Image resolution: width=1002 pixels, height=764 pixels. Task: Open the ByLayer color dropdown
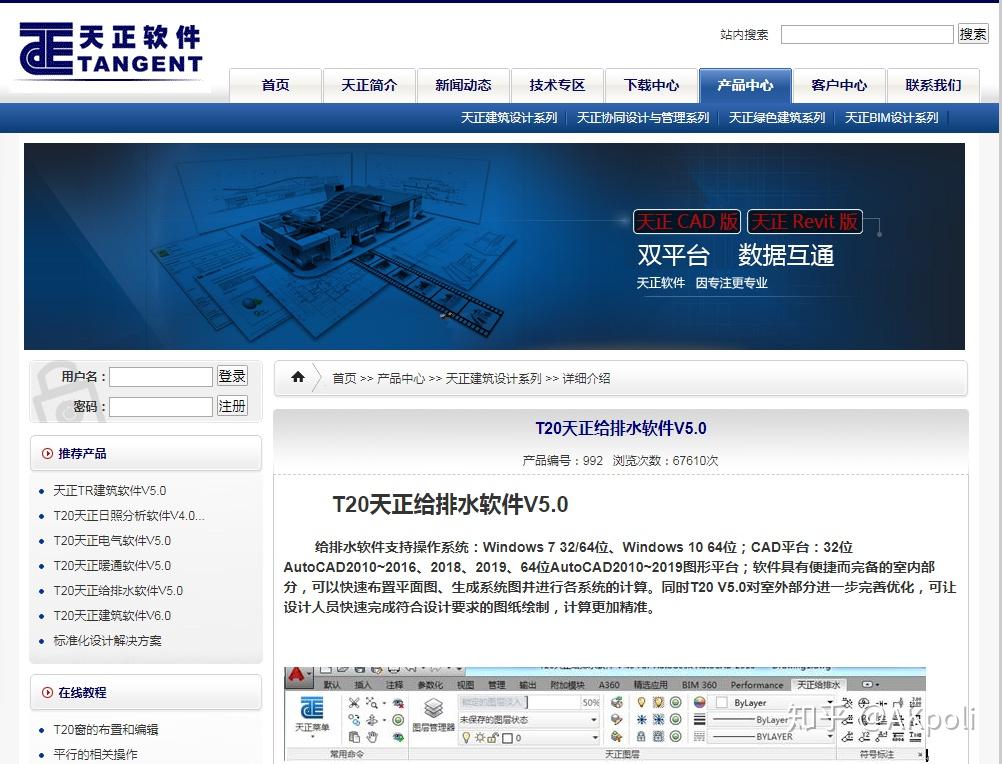773,703
